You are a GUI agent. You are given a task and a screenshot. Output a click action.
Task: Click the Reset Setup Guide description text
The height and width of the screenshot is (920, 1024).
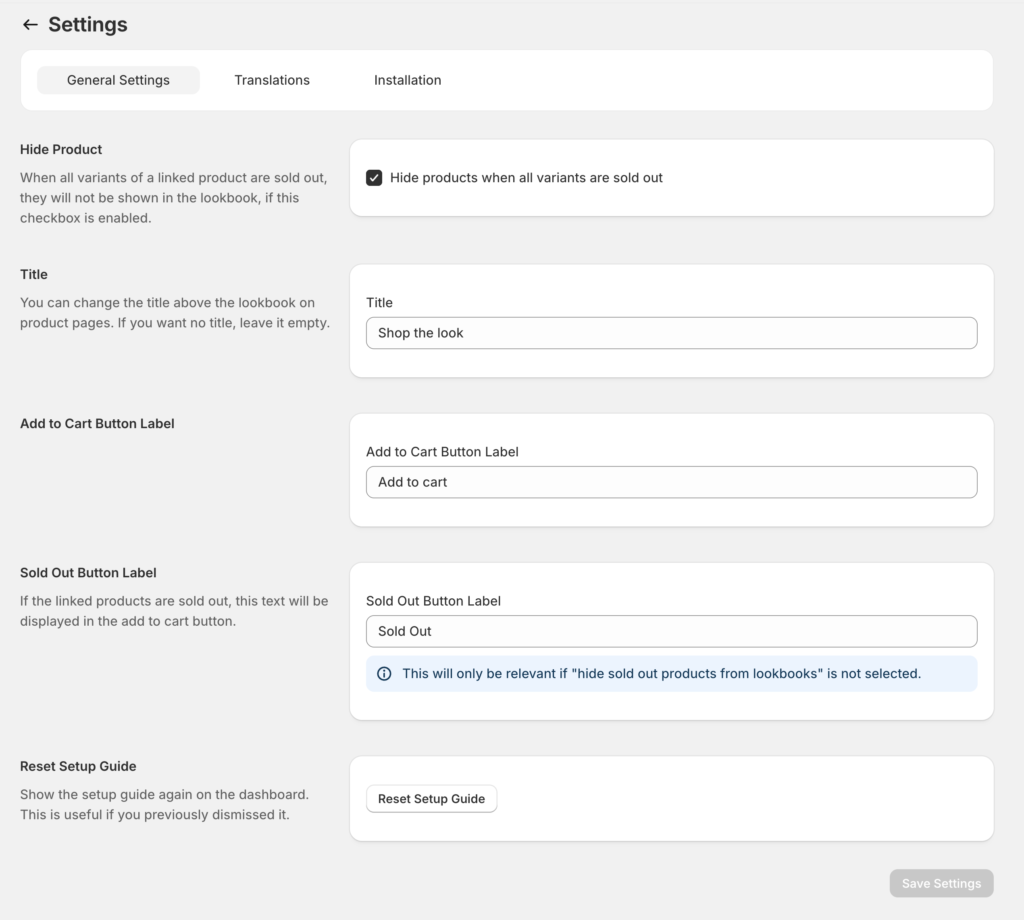click(164, 804)
